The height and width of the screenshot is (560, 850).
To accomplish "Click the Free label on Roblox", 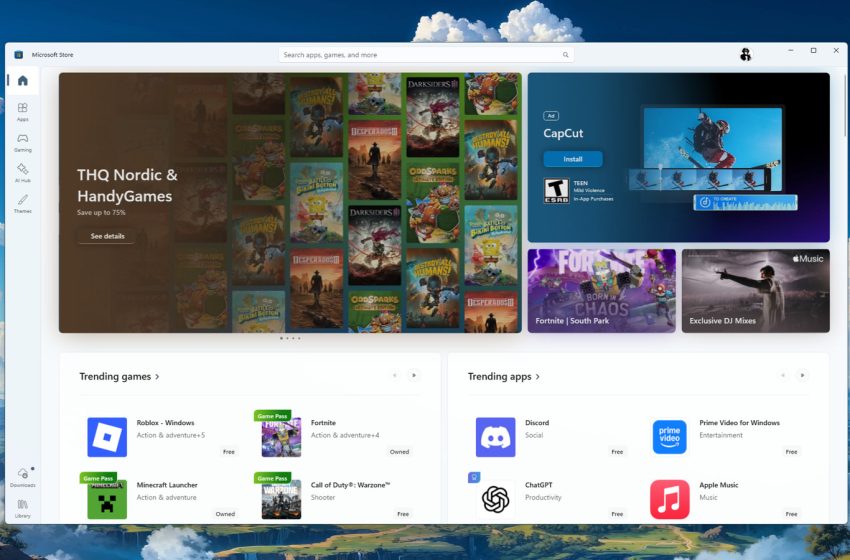I will 229,452.
